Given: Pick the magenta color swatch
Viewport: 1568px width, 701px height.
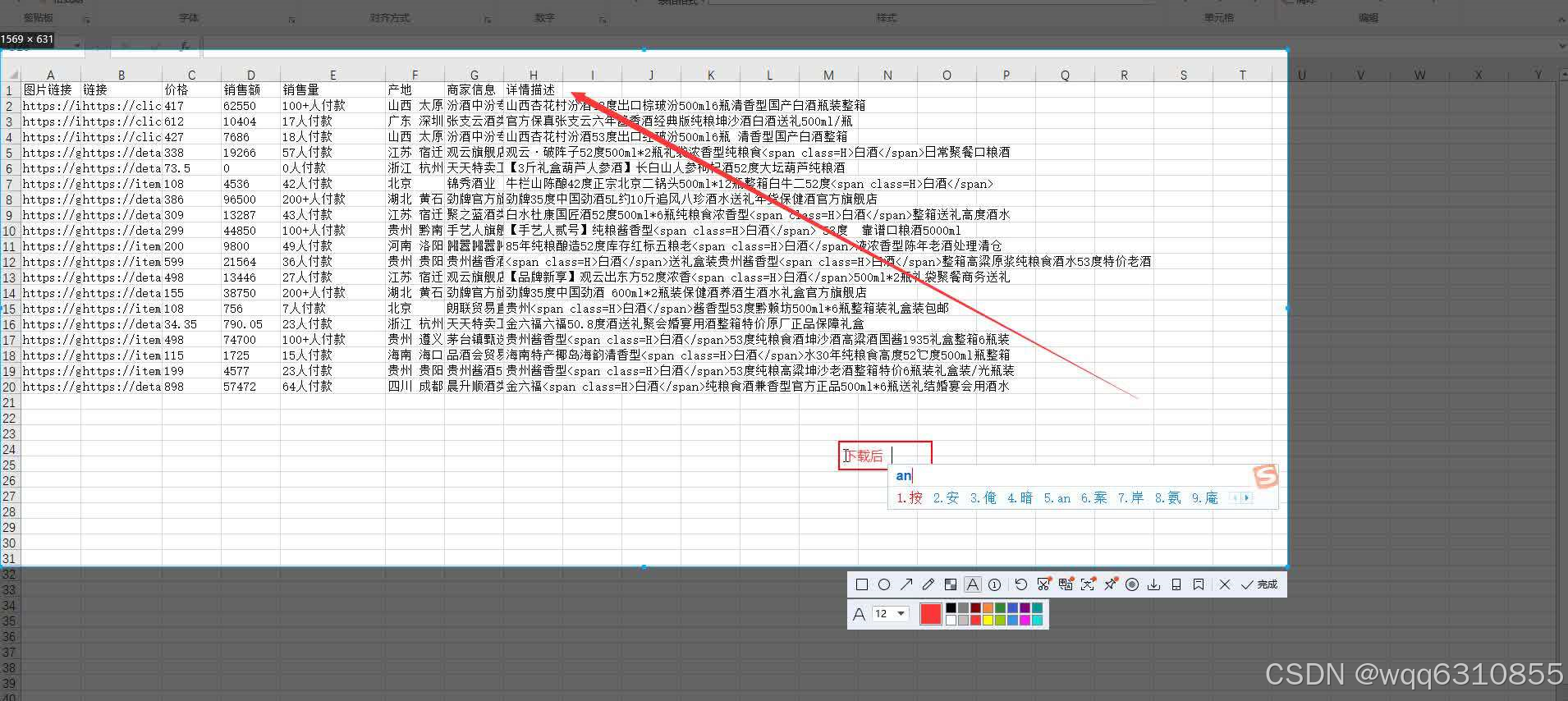Looking at the screenshot, I should pos(1025,620).
